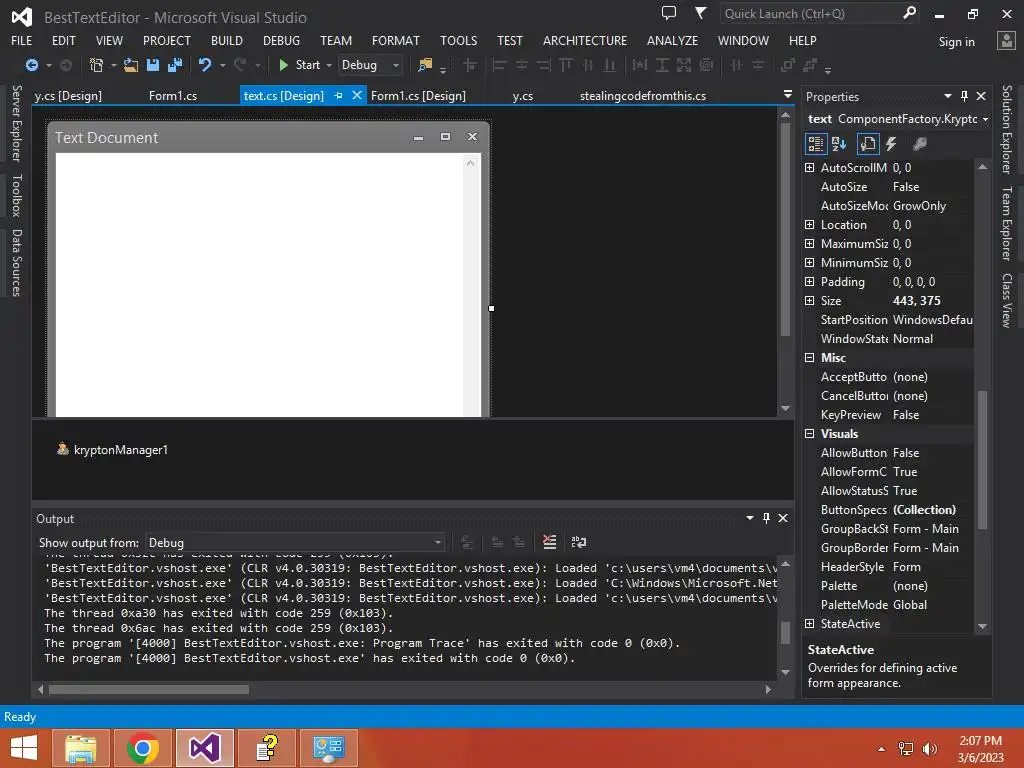The height and width of the screenshot is (768, 1024).
Task: Click the Output horizontal scrollbar thumb
Action: click(x=149, y=690)
